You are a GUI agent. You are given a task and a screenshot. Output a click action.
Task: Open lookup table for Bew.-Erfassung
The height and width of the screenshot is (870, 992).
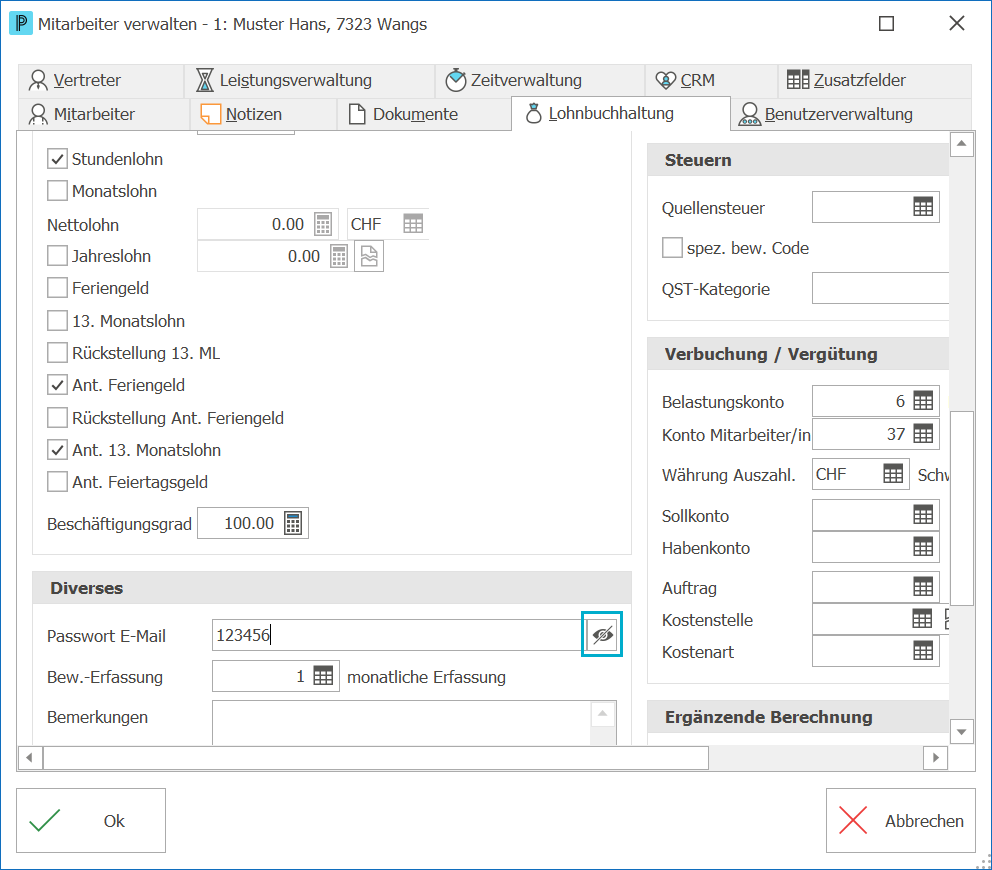323,676
